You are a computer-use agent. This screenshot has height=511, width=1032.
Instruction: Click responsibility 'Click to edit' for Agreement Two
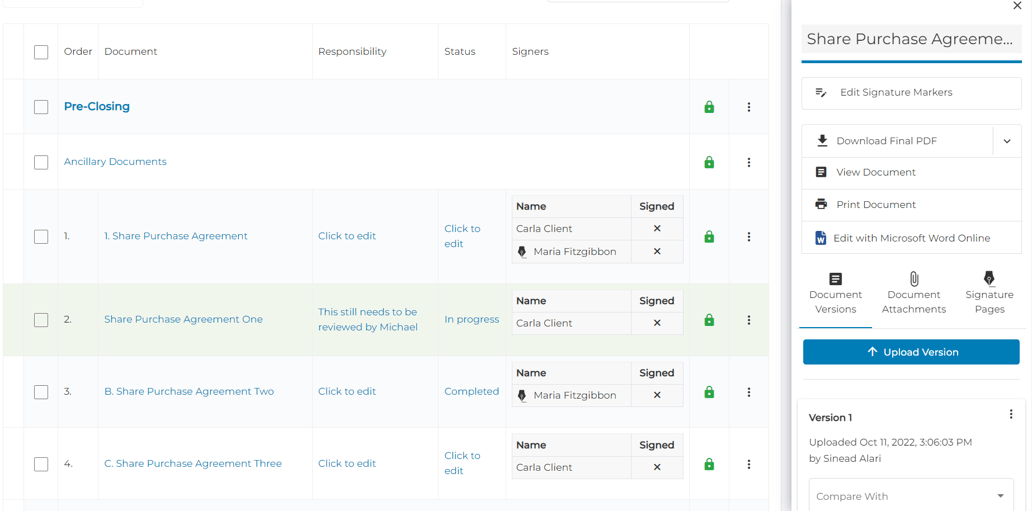click(x=347, y=392)
